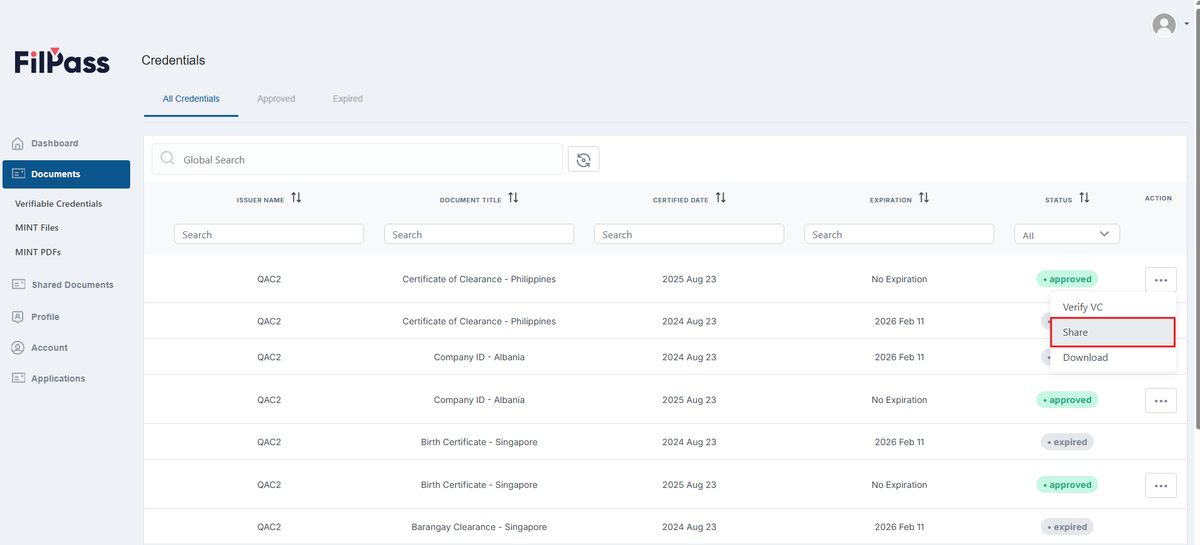Click approved badge on Company ID 2025 row
The width and height of the screenshot is (1200, 545).
(x=1067, y=400)
